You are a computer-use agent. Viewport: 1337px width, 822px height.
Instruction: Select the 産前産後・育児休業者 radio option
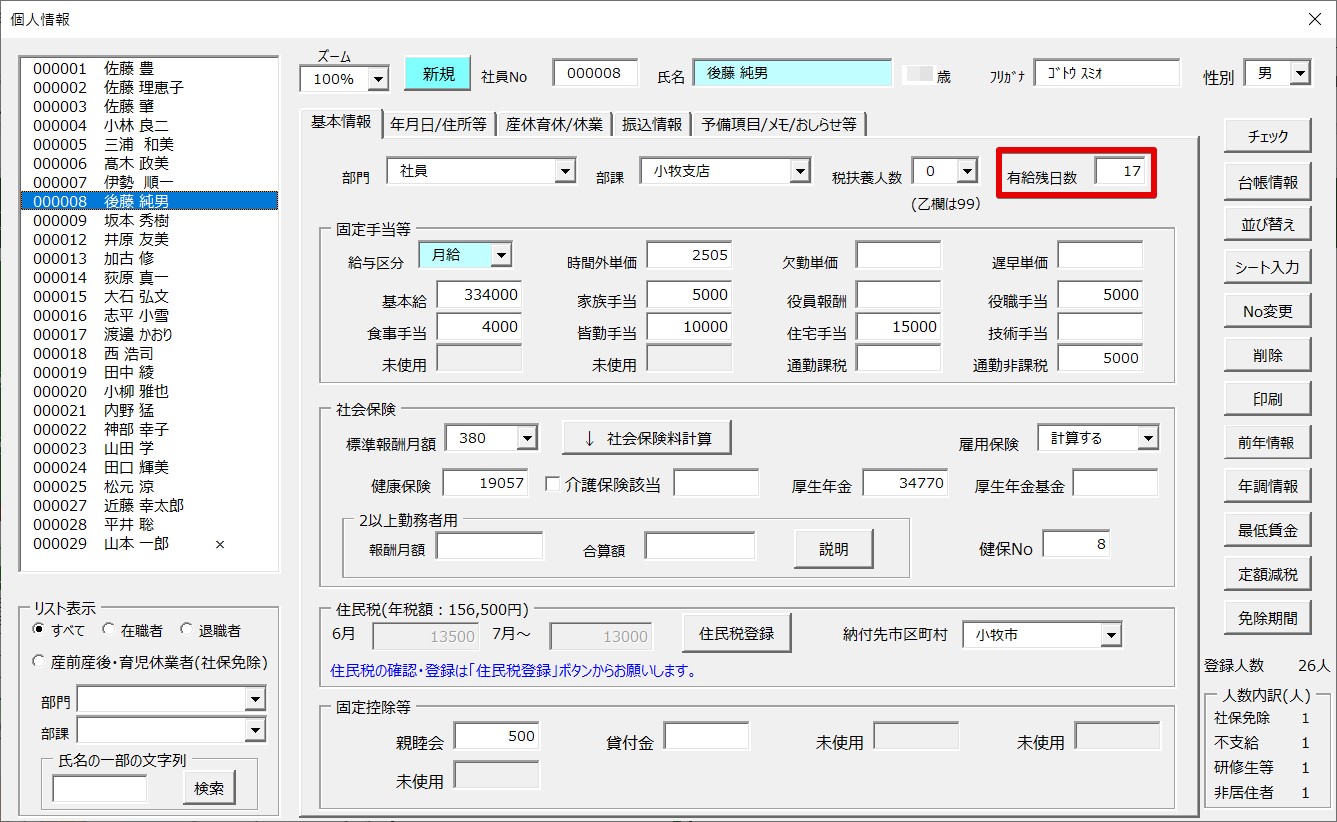(x=39, y=662)
